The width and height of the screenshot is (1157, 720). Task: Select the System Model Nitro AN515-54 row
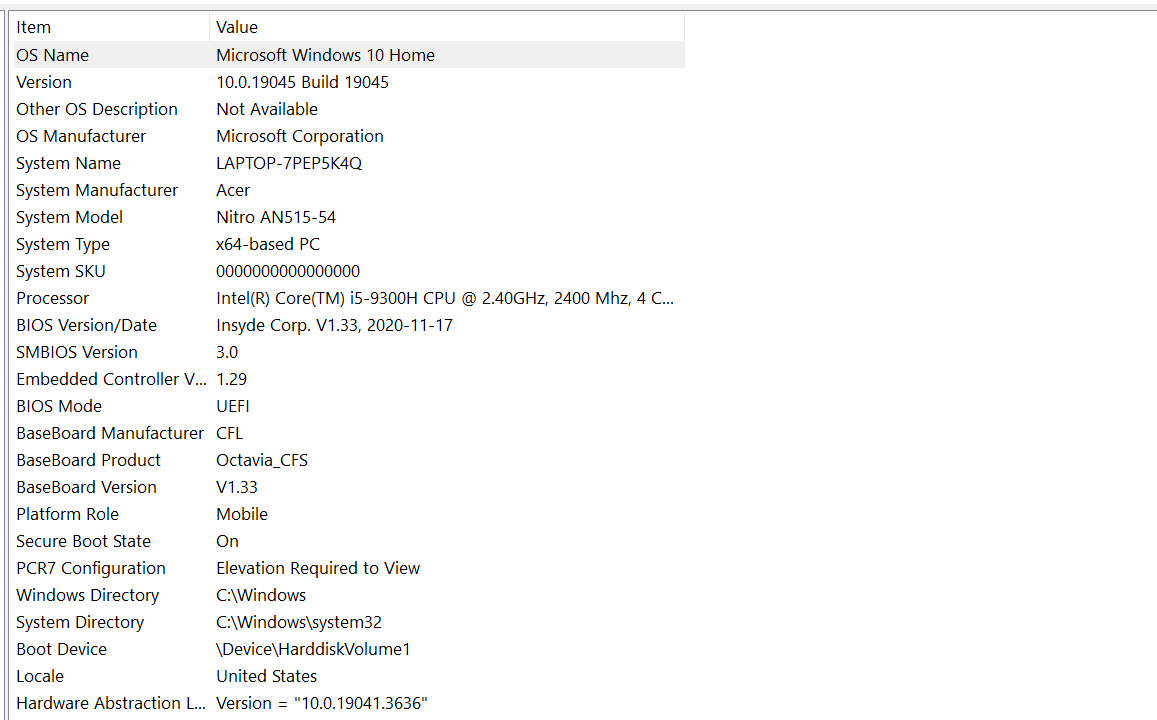(349, 217)
